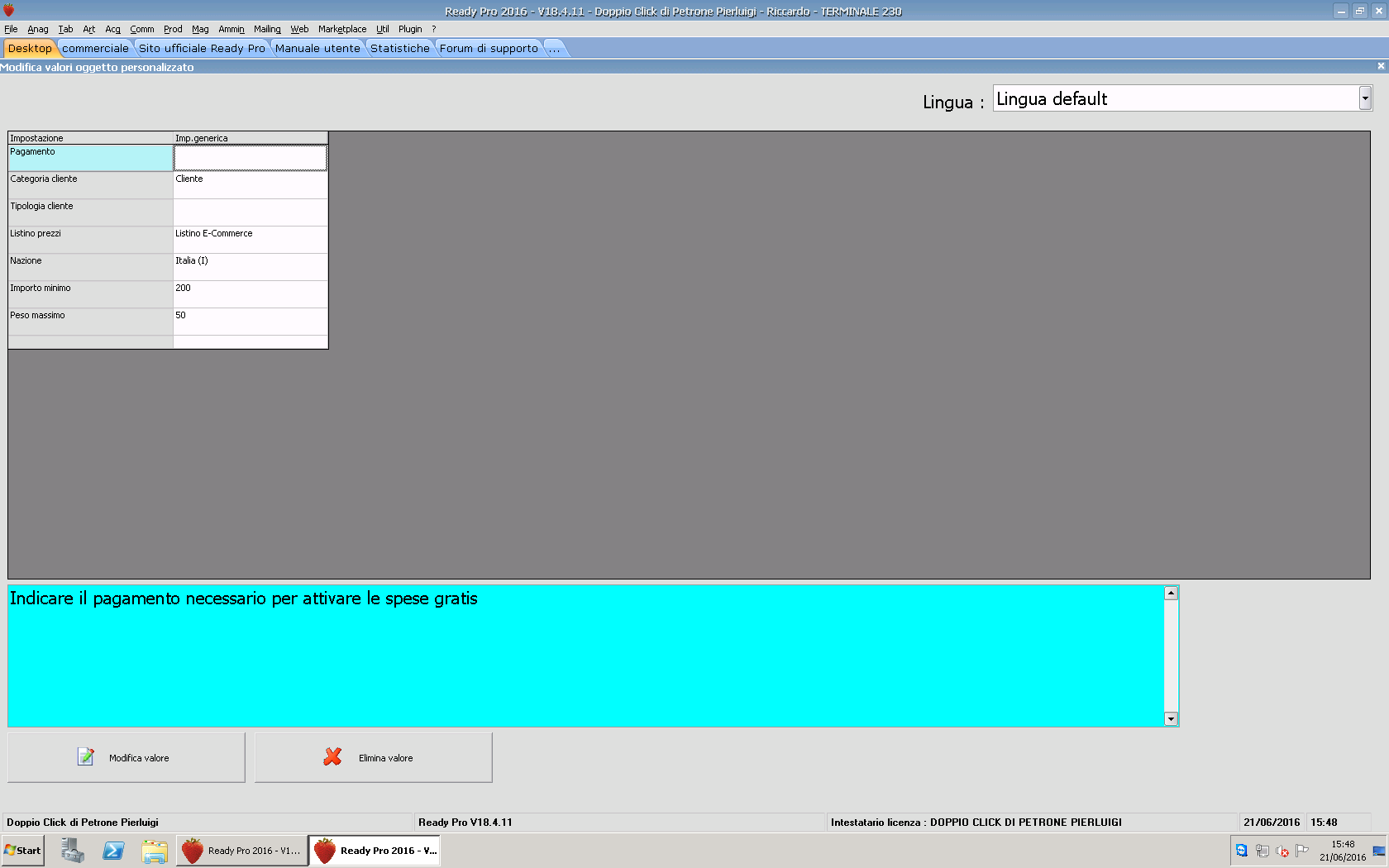
Task: Click the Cliente value cell
Action: 251,185
